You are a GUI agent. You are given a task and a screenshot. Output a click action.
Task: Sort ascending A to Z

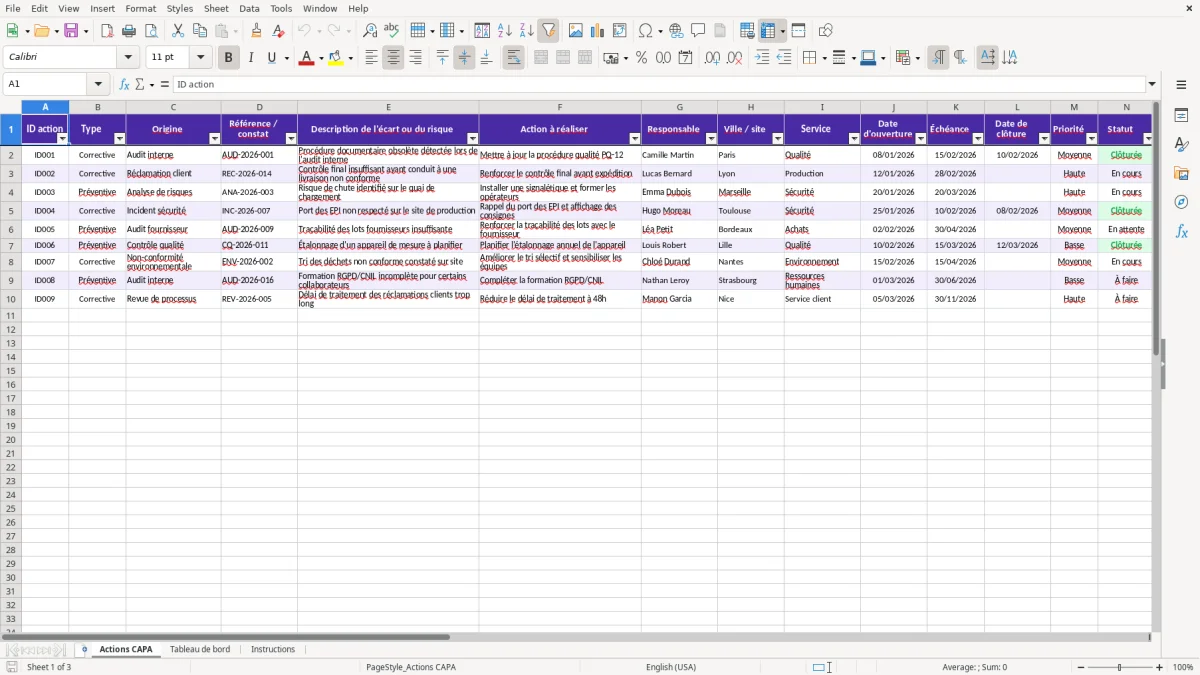click(x=505, y=31)
